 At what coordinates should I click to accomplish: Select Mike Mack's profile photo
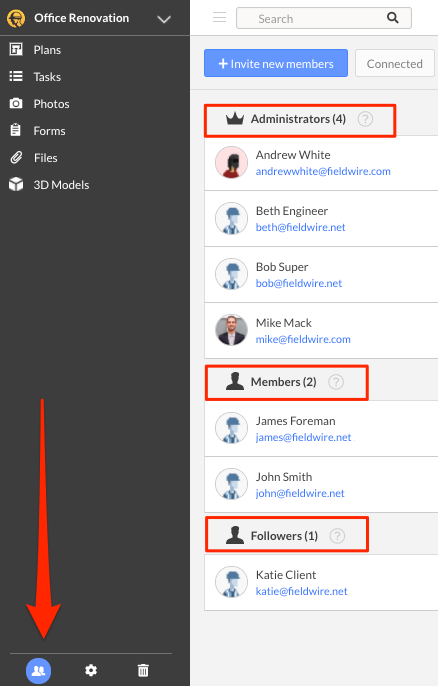tap(231, 330)
